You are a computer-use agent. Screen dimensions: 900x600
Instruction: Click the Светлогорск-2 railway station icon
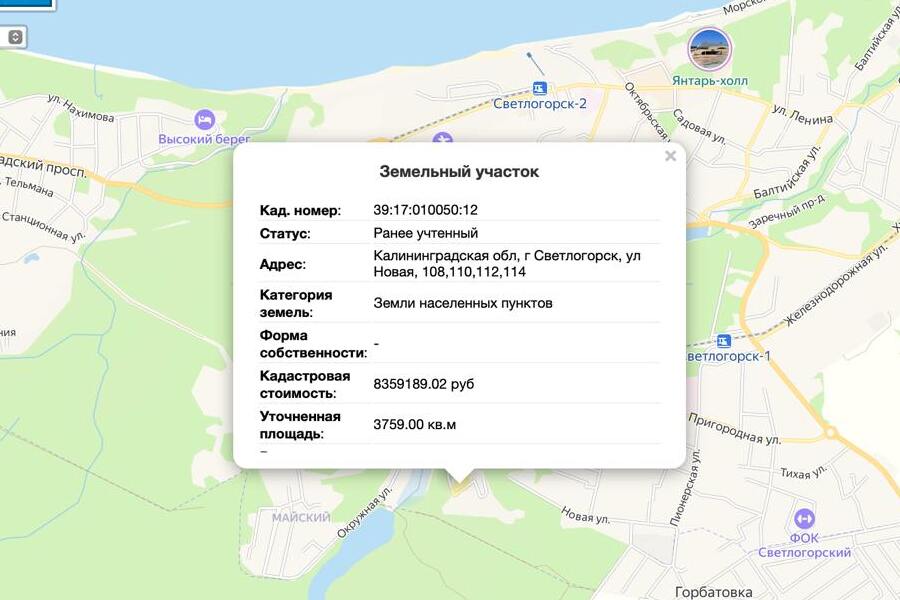point(538,86)
